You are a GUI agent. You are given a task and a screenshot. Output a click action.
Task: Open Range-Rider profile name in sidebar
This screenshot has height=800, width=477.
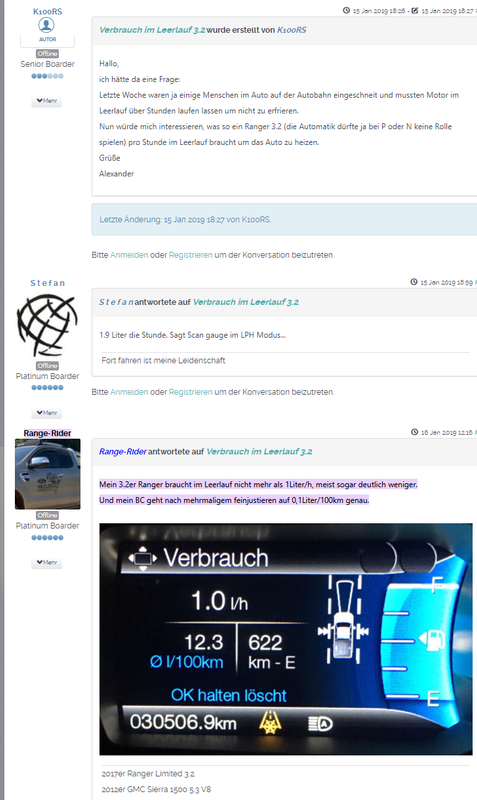[47, 433]
